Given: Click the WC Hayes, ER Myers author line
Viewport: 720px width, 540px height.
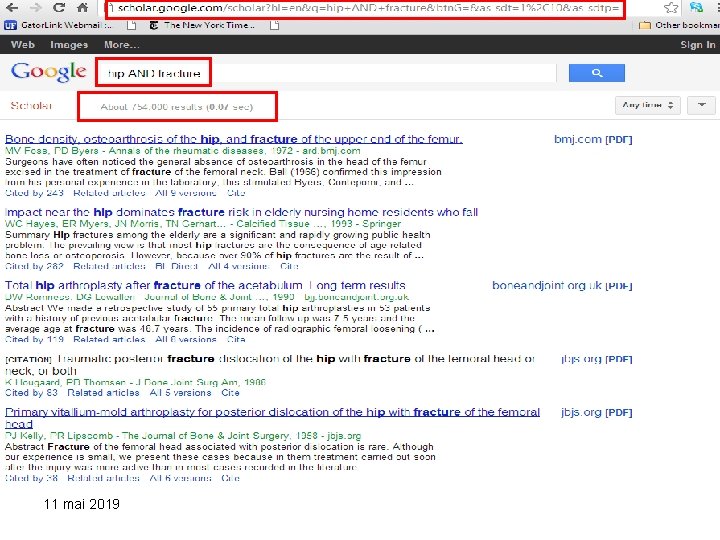Looking at the screenshot, I should point(203,224).
